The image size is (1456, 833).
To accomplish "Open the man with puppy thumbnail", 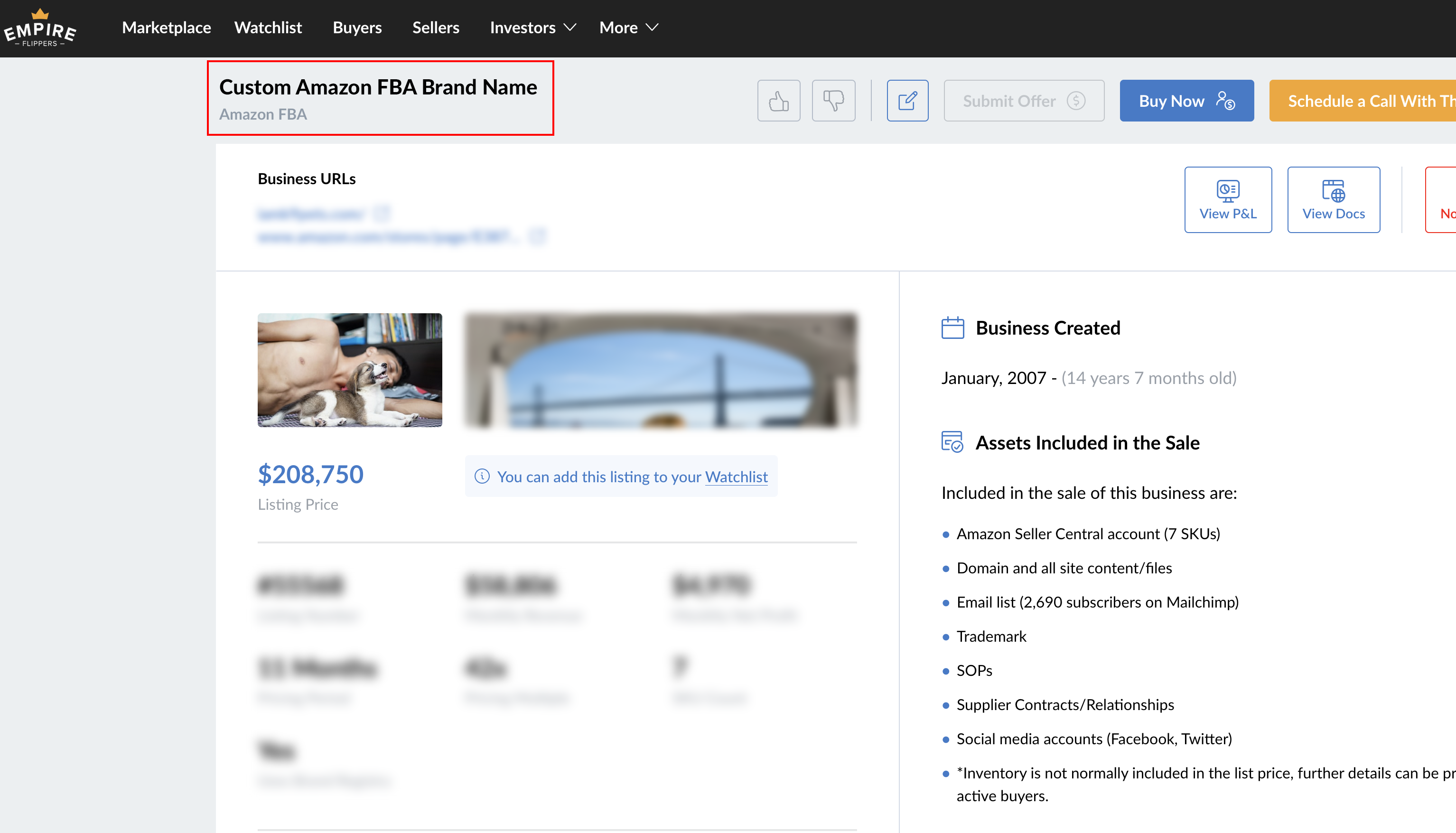I will (x=349, y=370).
